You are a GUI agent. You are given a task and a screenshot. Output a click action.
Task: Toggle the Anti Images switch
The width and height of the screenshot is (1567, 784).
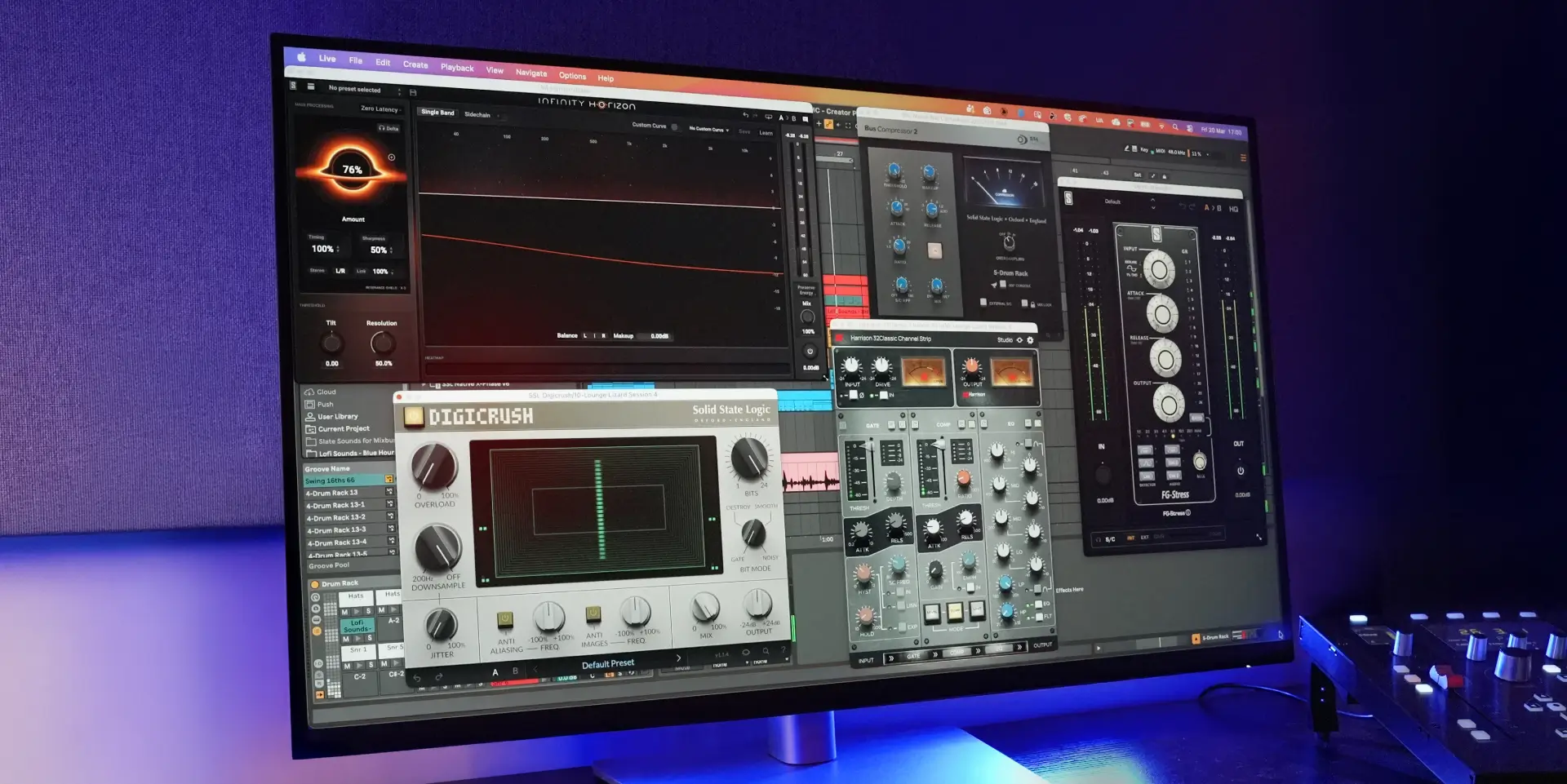[x=593, y=613]
